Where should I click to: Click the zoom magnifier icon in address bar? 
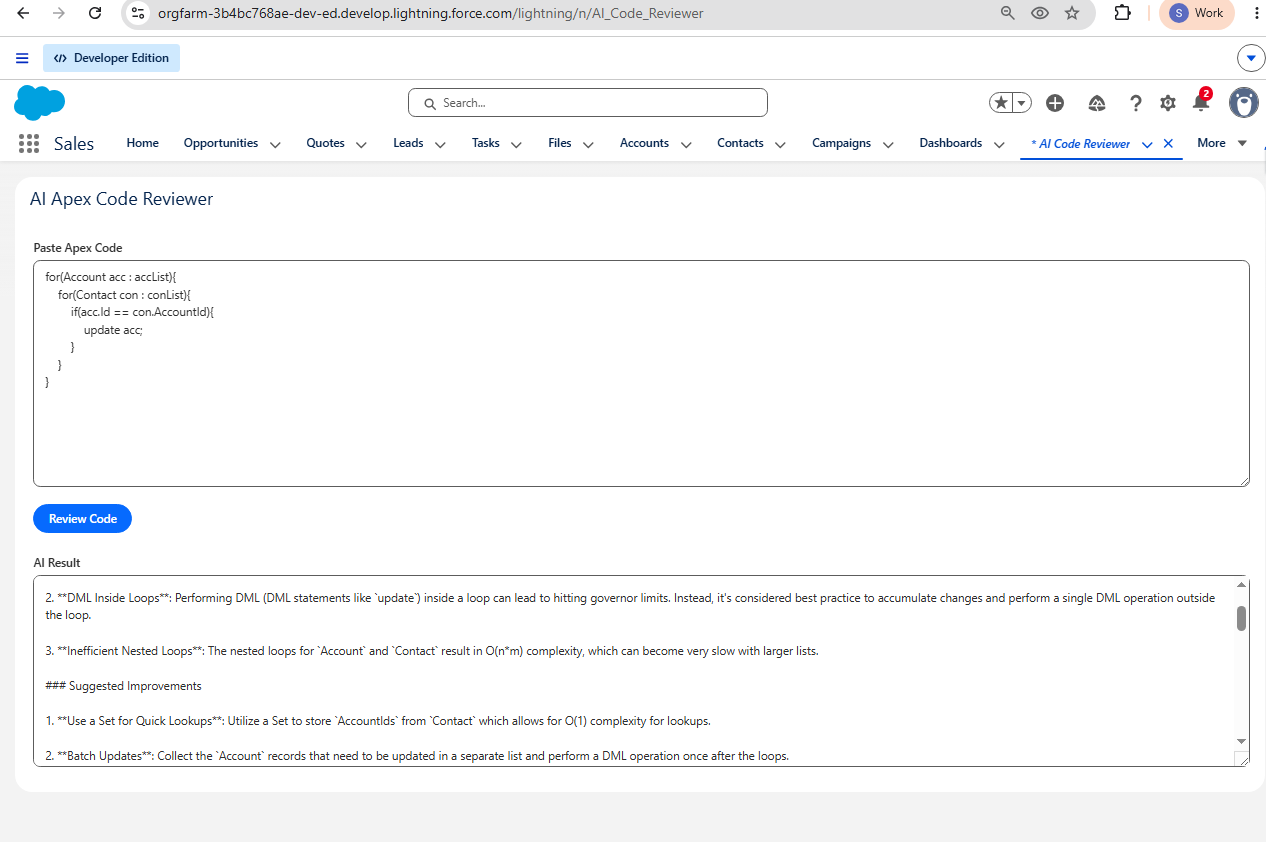point(1008,13)
